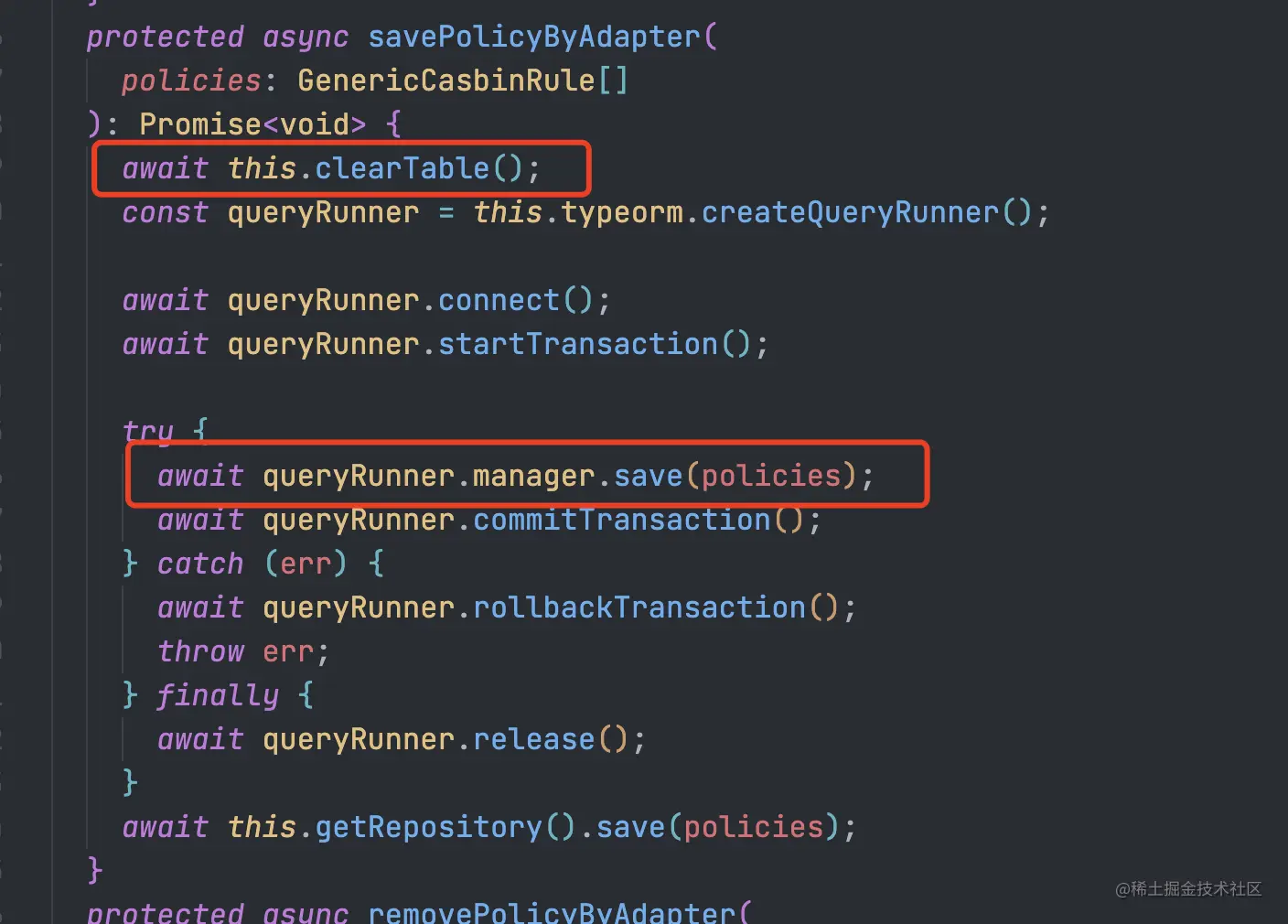Select the GenericCasbinRule type text
The image size is (1288, 924).
(x=446, y=81)
